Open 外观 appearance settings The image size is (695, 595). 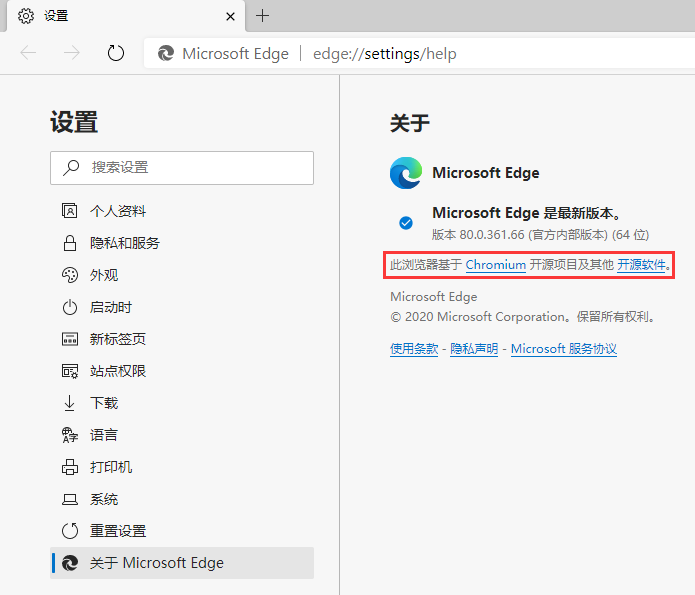[x=182, y=275]
